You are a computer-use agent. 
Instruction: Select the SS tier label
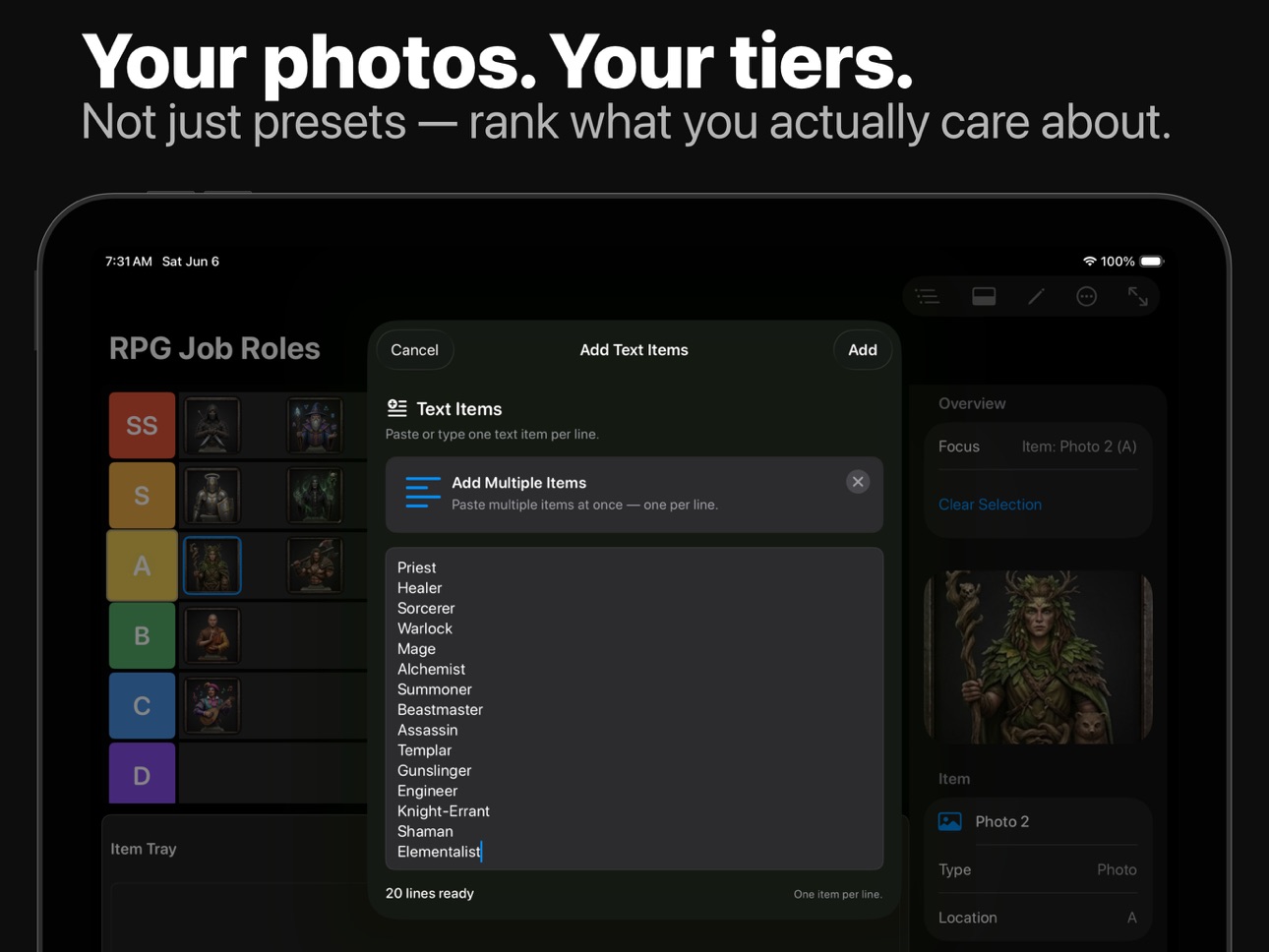142,425
